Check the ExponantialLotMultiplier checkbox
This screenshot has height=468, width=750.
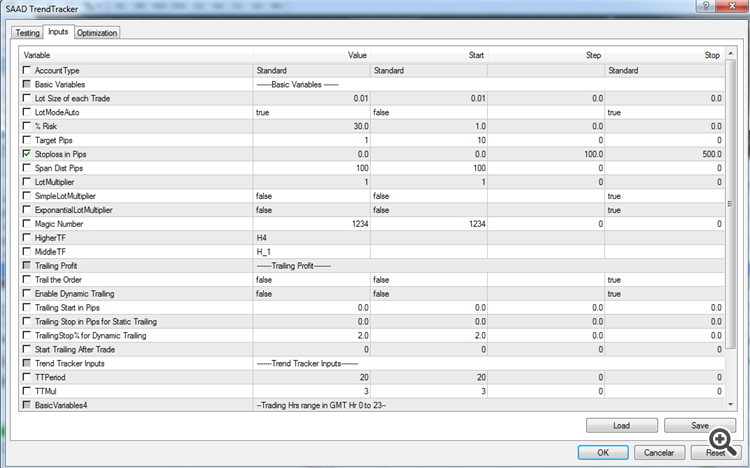(x=27, y=210)
